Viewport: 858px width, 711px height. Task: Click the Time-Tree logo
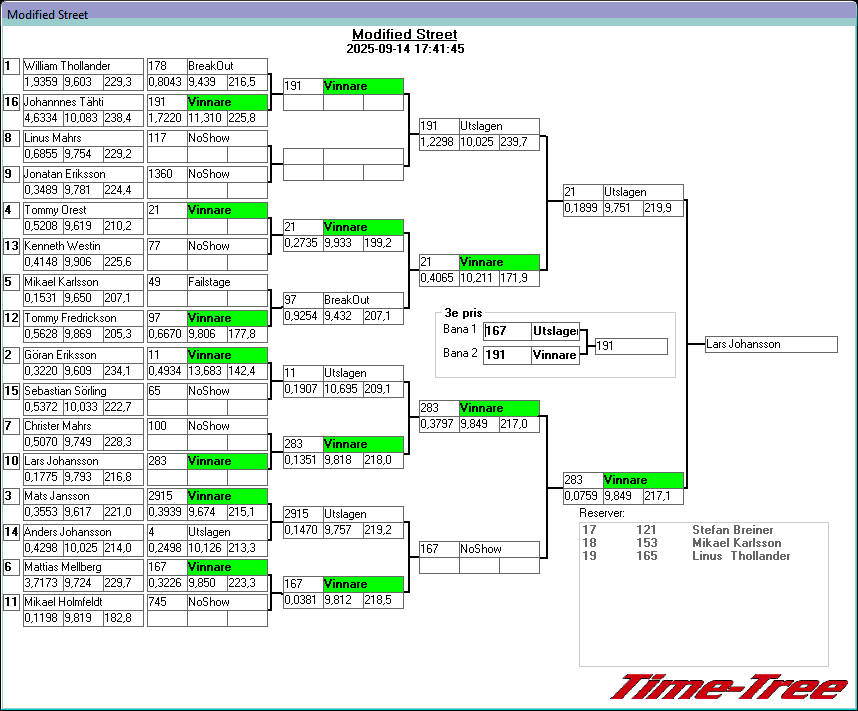728,687
